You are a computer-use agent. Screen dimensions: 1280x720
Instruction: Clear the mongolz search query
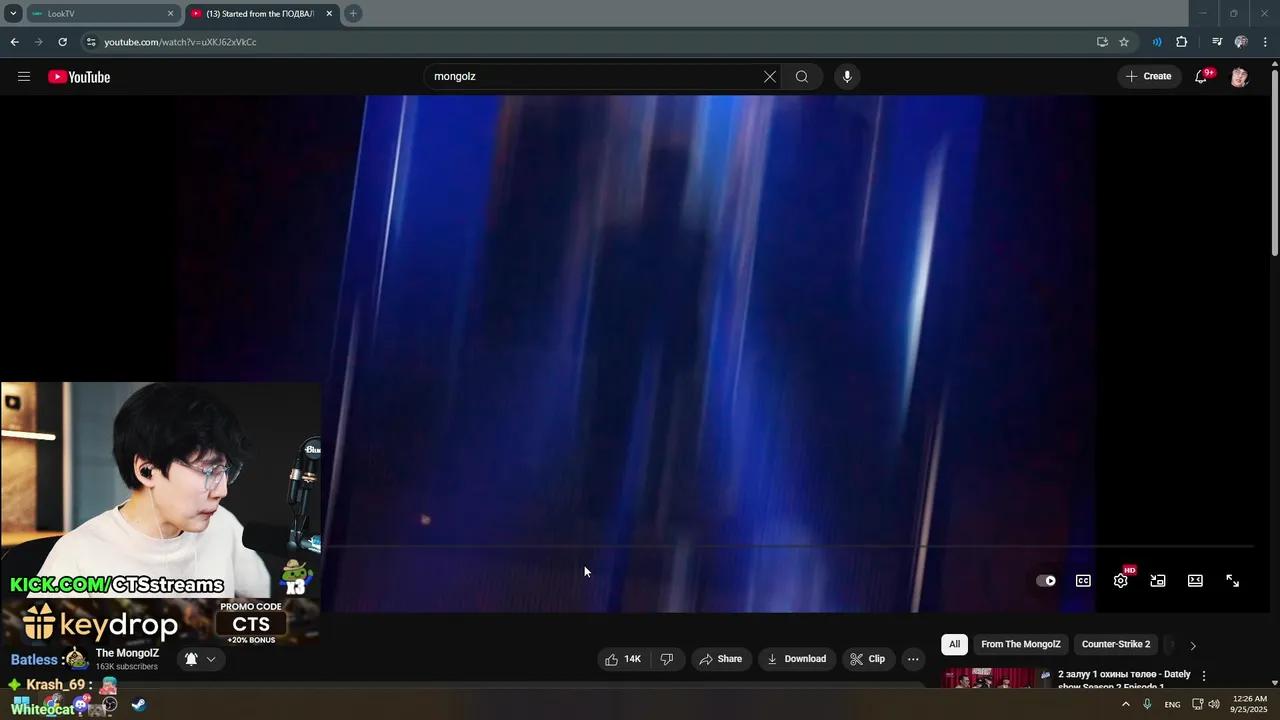tap(770, 77)
